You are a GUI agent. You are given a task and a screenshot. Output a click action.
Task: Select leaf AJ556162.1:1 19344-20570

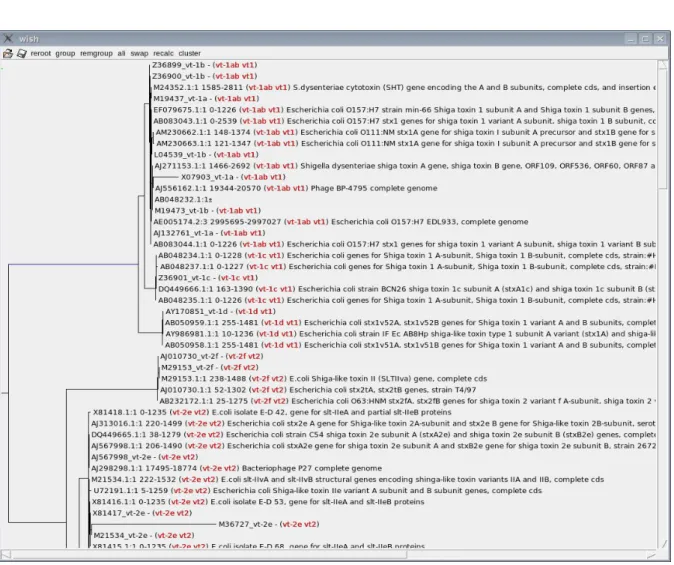click(208, 188)
